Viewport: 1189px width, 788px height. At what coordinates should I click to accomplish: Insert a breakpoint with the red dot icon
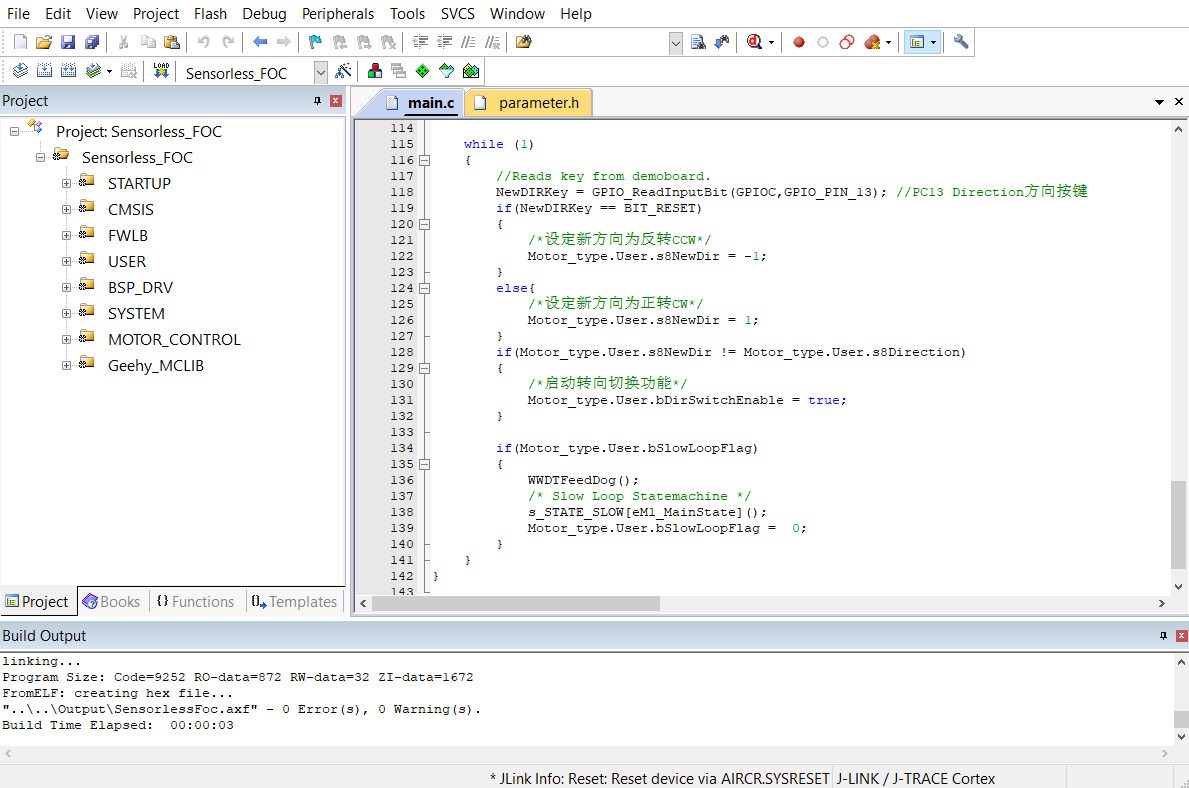coord(799,42)
